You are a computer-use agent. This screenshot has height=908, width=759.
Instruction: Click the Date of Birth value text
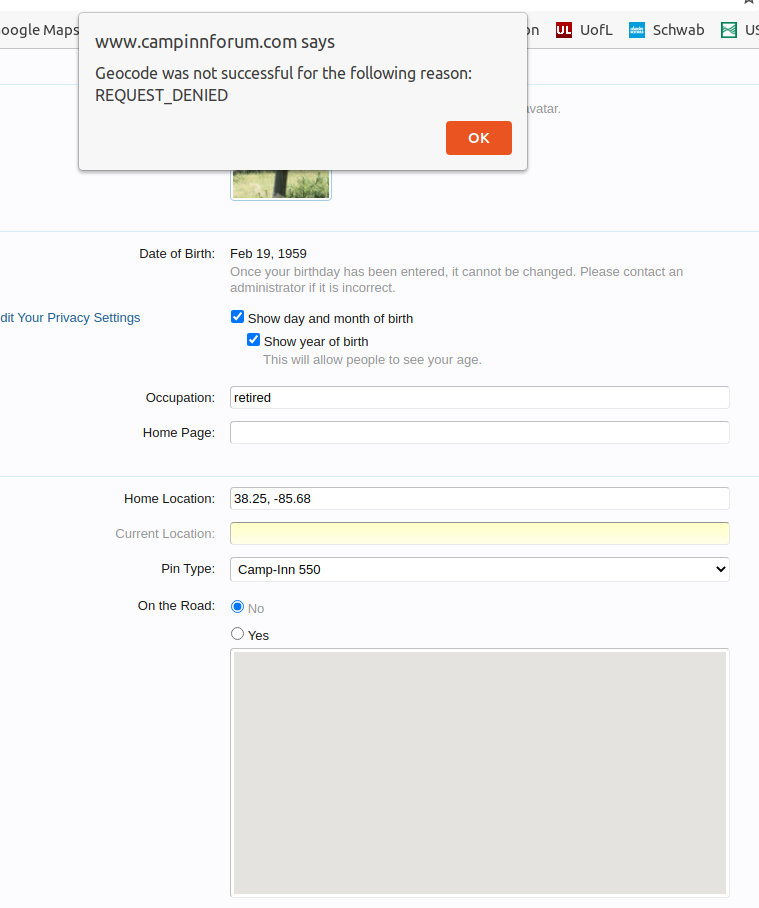(268, 254)
